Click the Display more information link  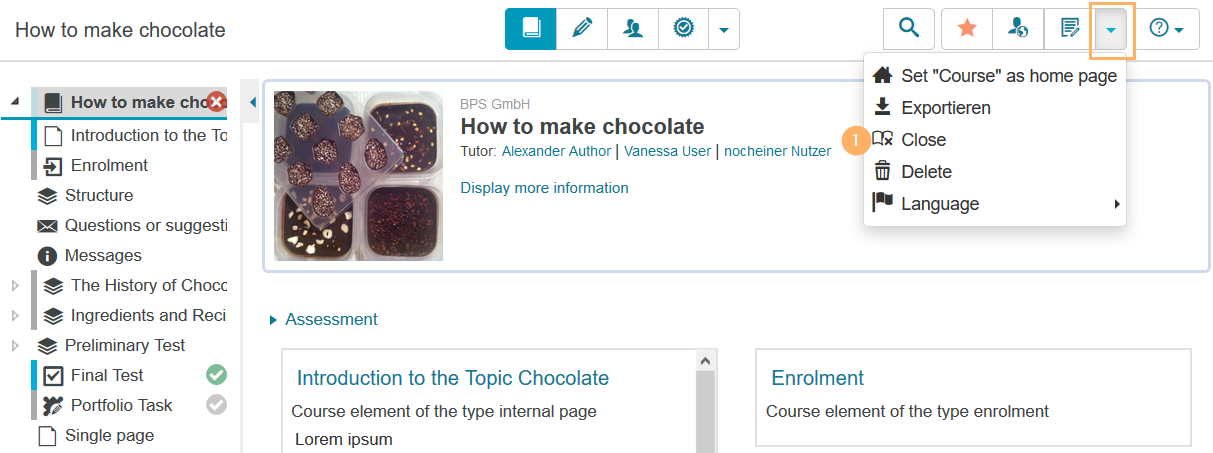(544, 188)
